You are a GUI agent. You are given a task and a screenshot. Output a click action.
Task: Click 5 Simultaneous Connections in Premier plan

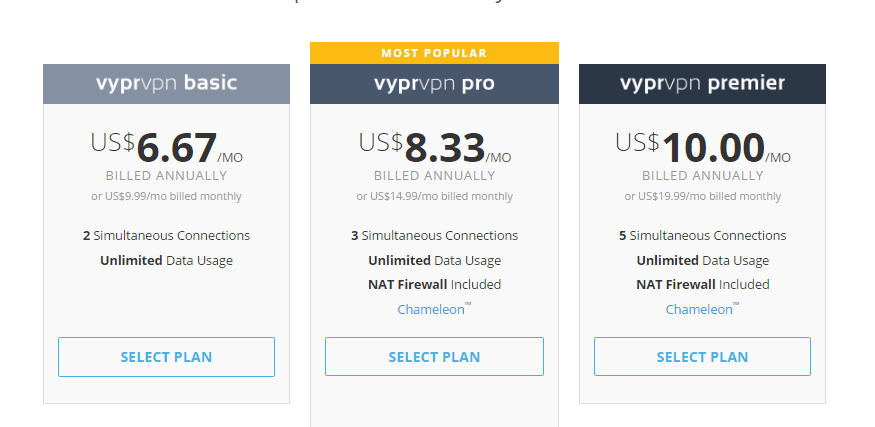[703, 236]
